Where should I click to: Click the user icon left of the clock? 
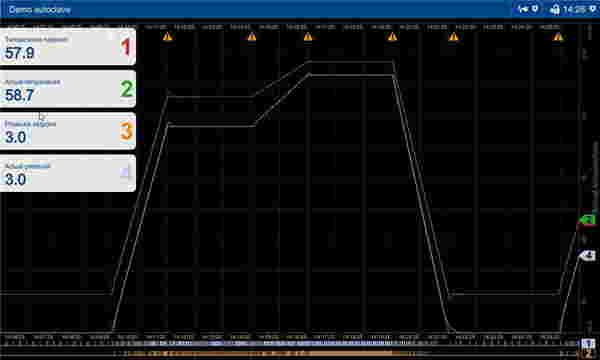(555, 10)
